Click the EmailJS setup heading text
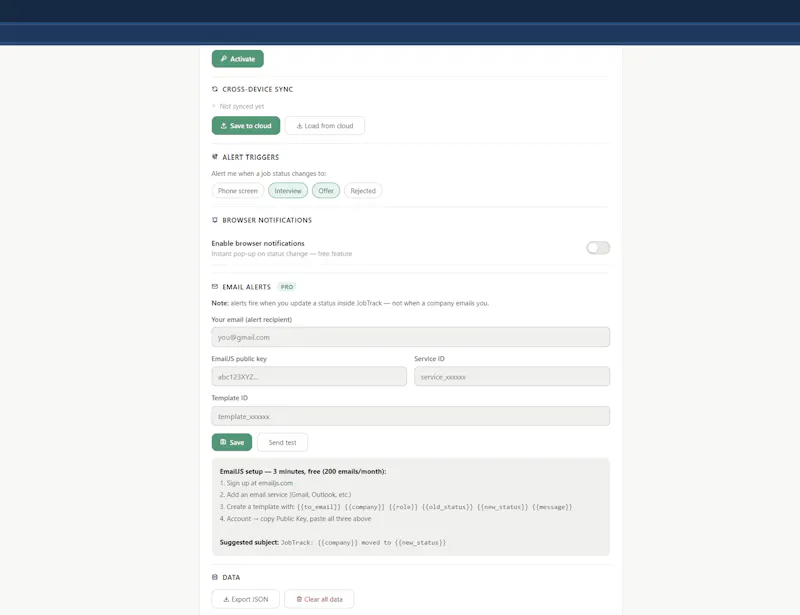 [303, 471]
